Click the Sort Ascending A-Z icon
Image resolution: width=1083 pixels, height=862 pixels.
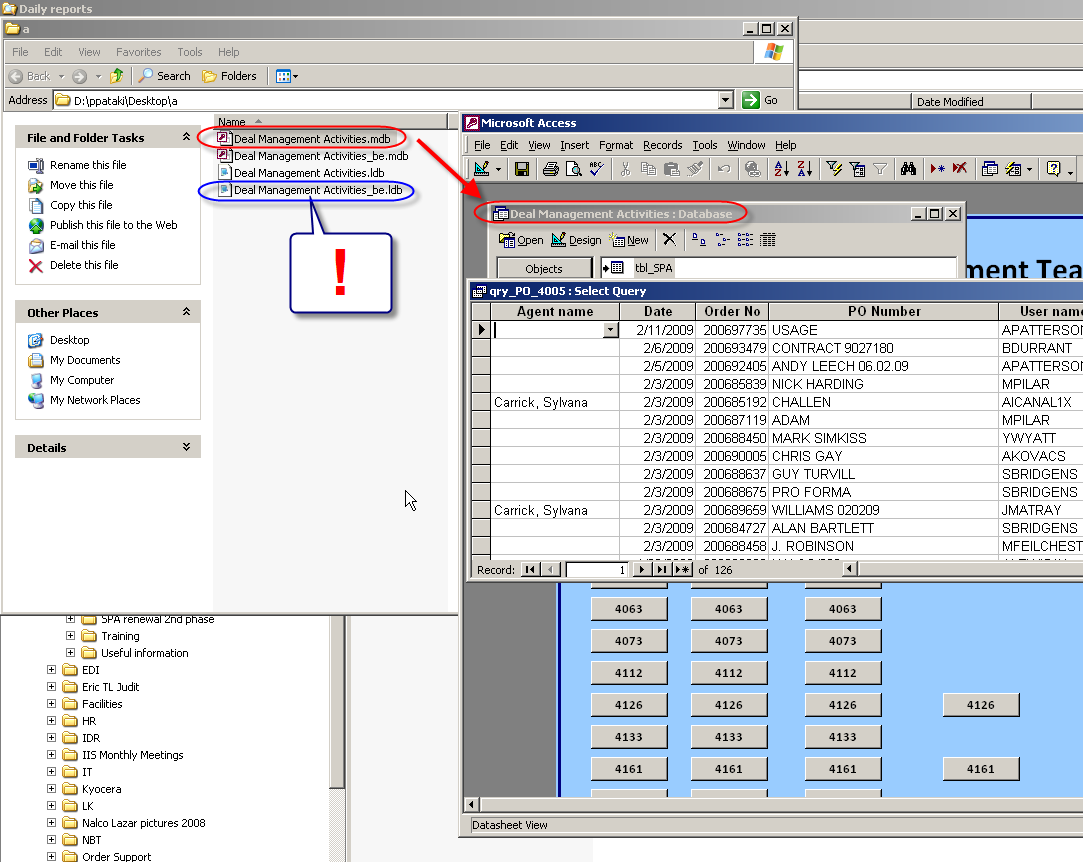781,169
